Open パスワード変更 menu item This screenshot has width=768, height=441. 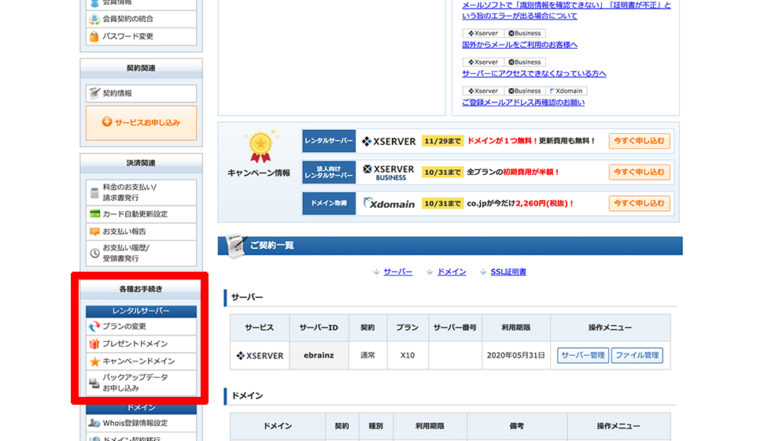click(141, 36)
